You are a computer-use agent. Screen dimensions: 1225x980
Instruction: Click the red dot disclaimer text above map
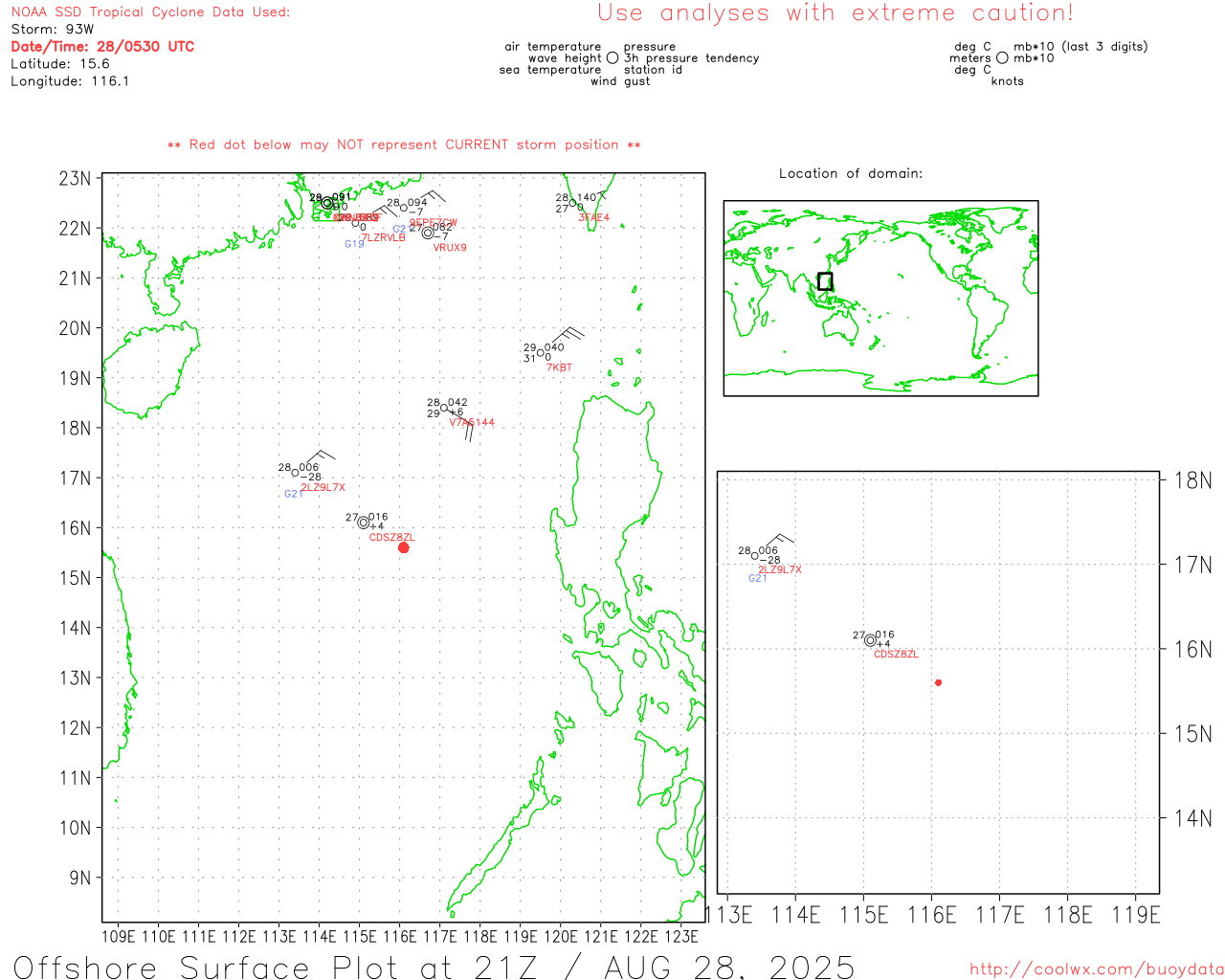[x=404, y=145]
